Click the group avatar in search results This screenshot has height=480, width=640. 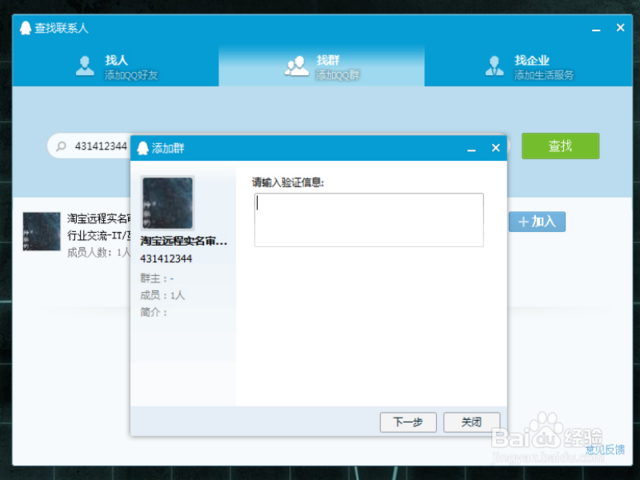[42, 231]
